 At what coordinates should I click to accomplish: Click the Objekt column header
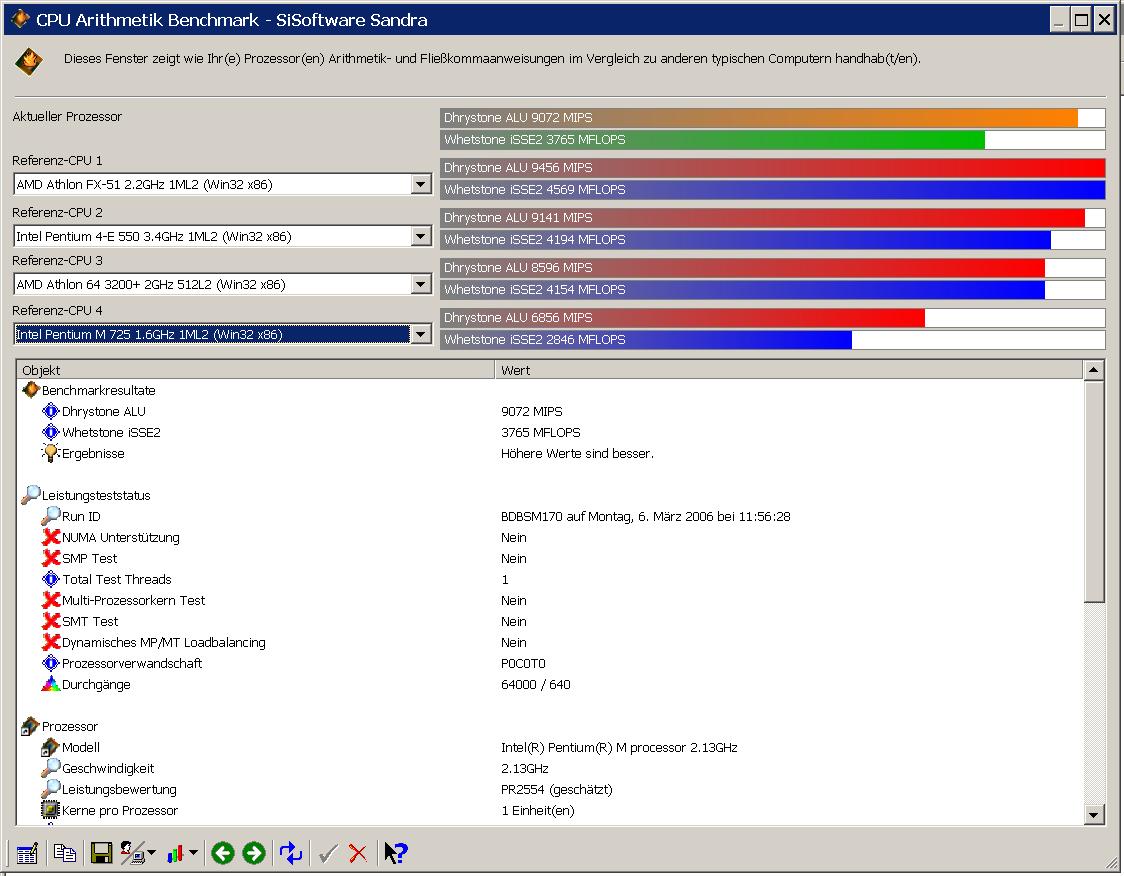point(255,370)
